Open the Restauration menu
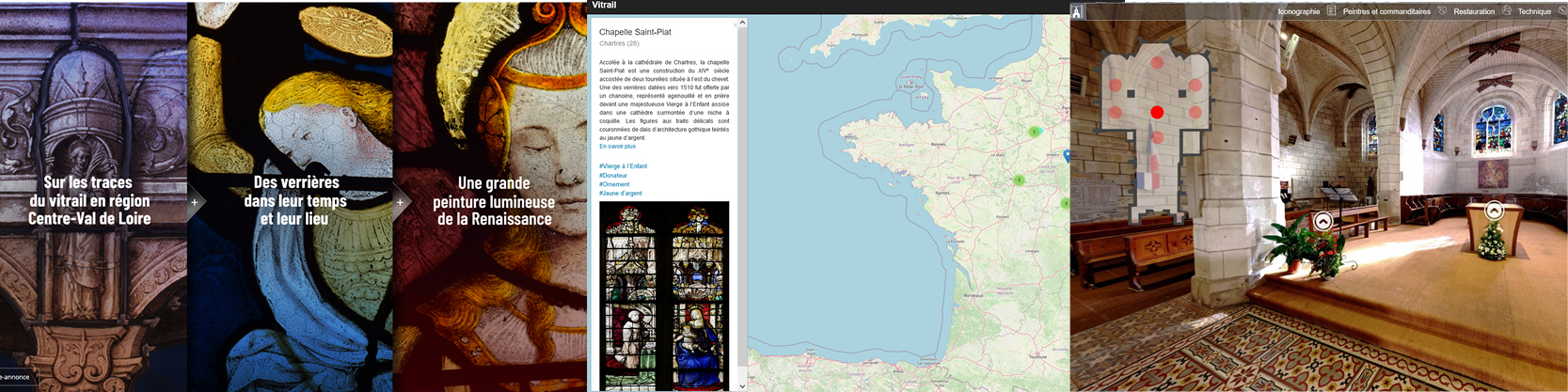The image size is (1568, 392). pyautogui.click(x=1474, y=11)
